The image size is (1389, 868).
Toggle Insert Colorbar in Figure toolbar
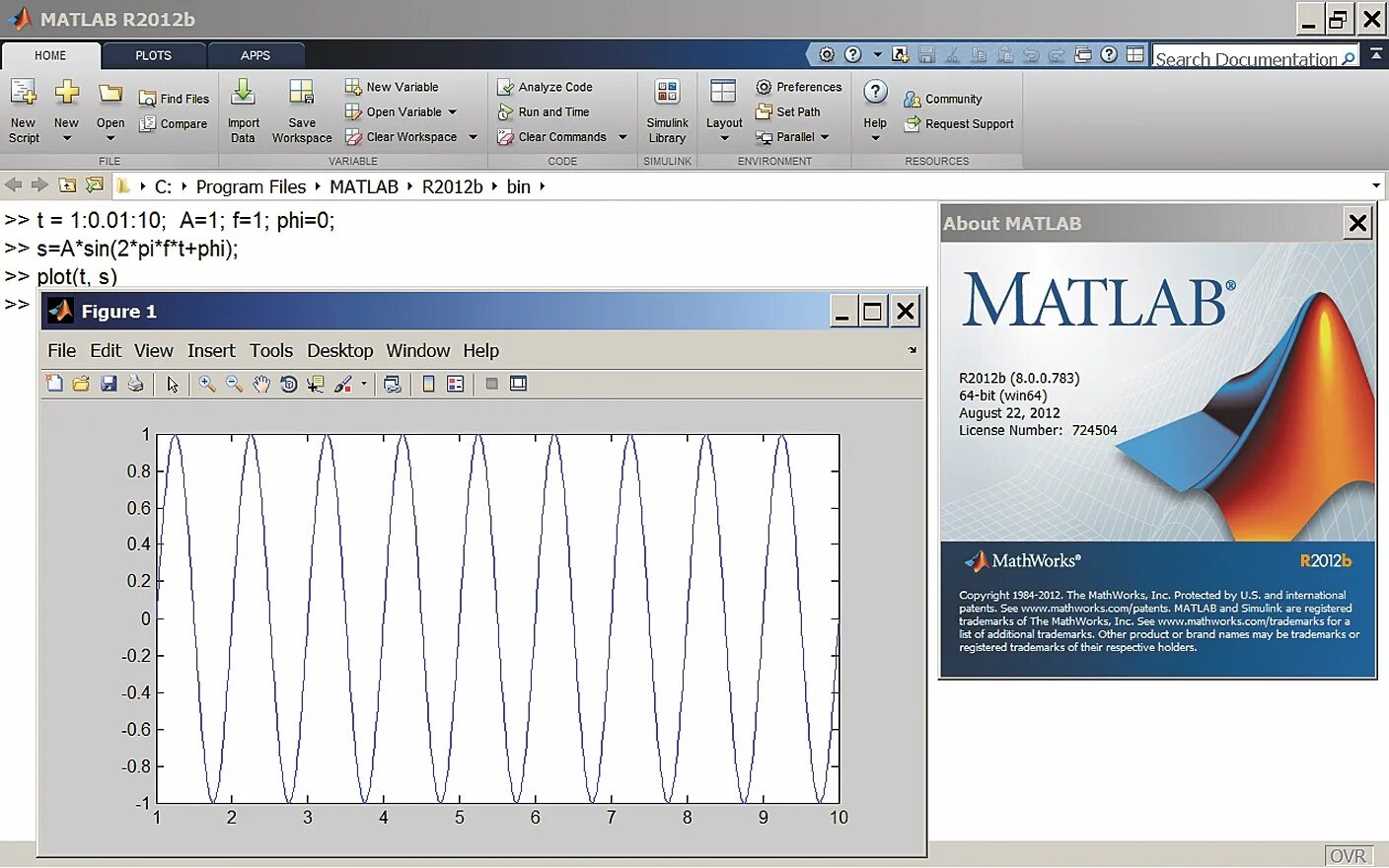pos(428,384)
